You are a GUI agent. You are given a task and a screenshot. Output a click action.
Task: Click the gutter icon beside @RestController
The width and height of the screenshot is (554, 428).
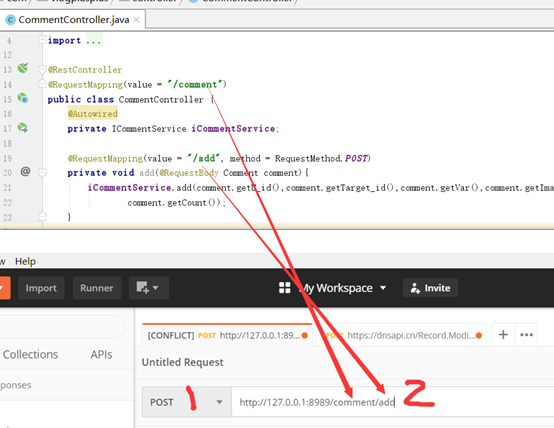pyautogui.click(x=23, y=68)
